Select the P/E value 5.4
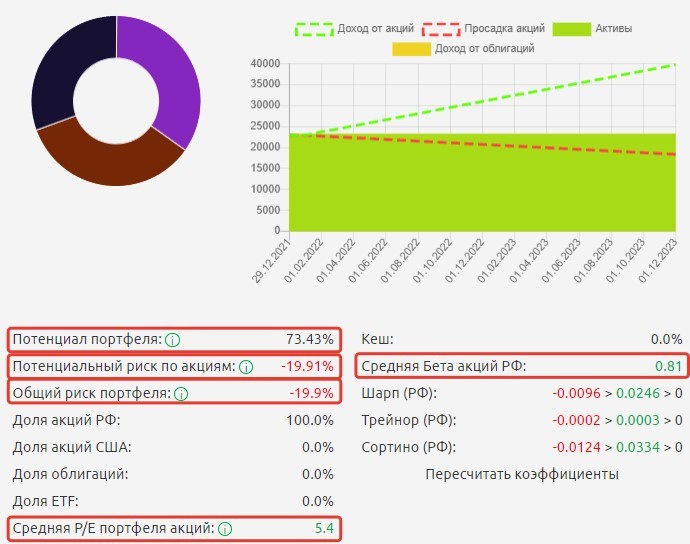This screenshot has height=544, width=690. point(323,529)
